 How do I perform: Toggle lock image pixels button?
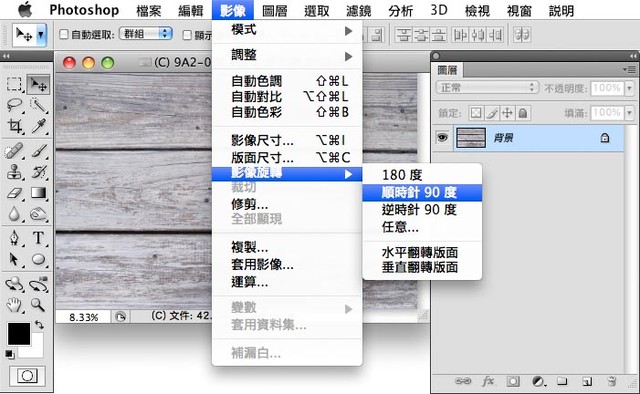492,113
